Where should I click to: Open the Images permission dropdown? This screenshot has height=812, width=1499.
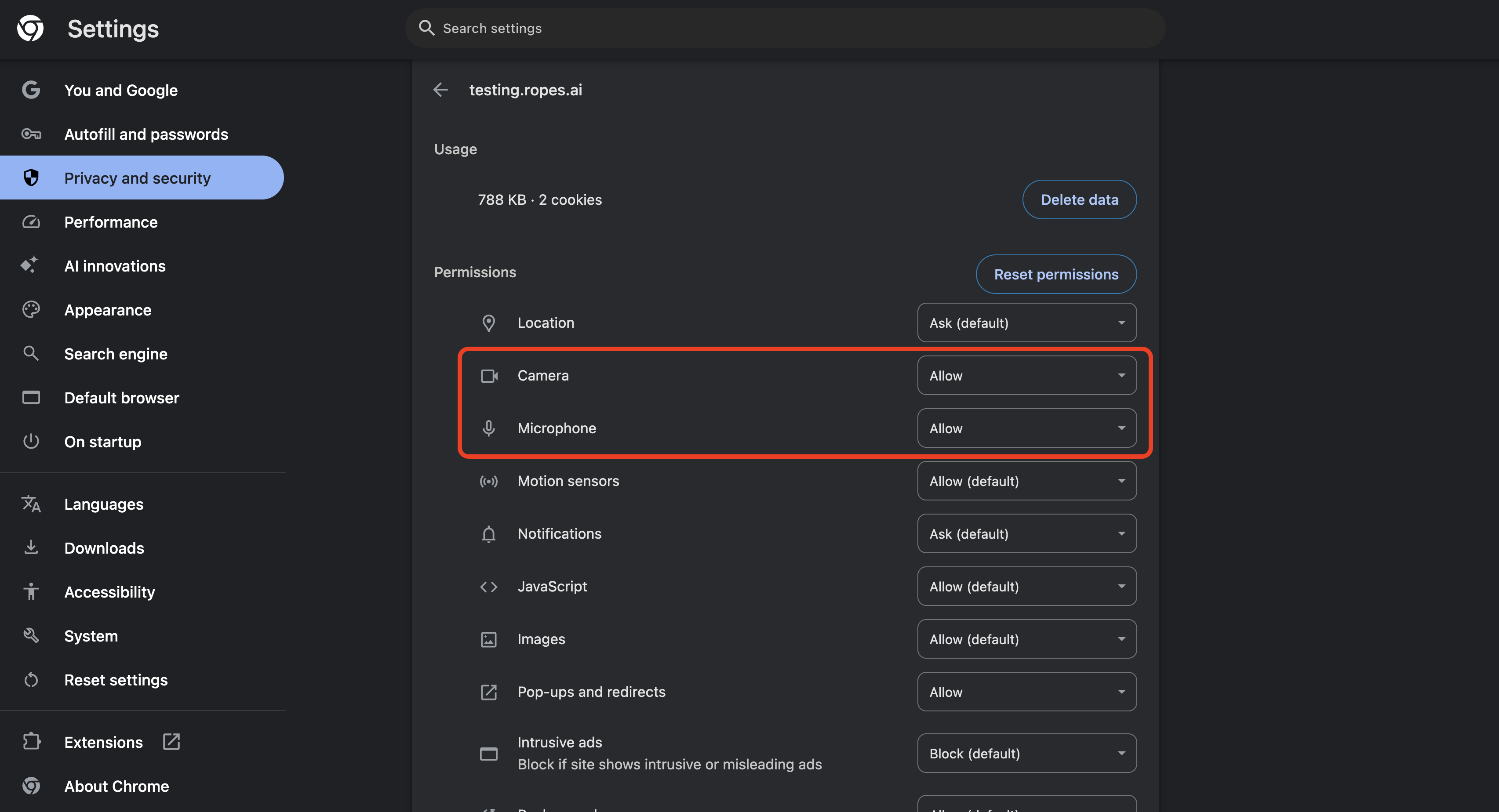1027,639
